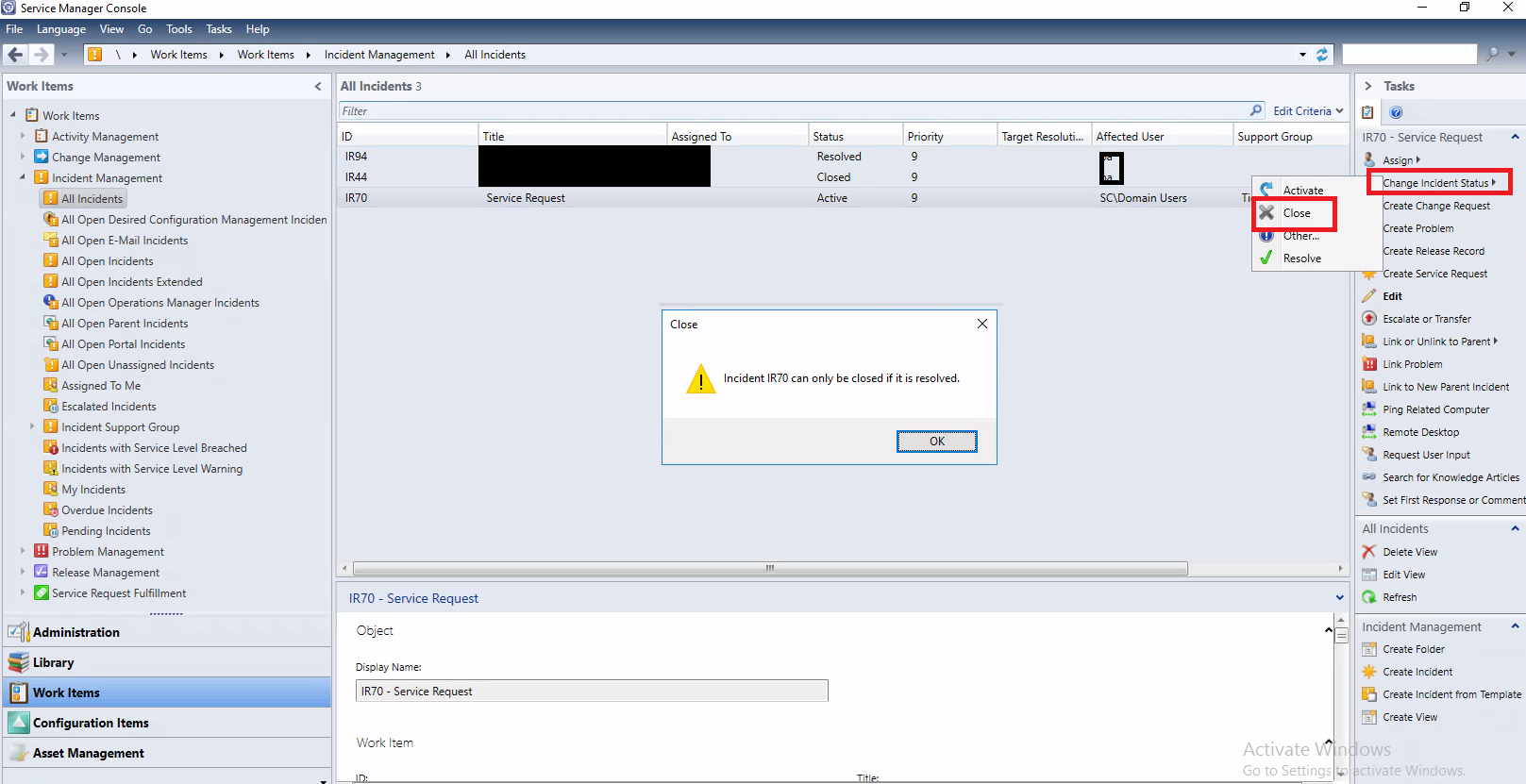Click the Ping Related Computer icon
The width and height of the screenshot is (1526, 784).
point(1369,409)
